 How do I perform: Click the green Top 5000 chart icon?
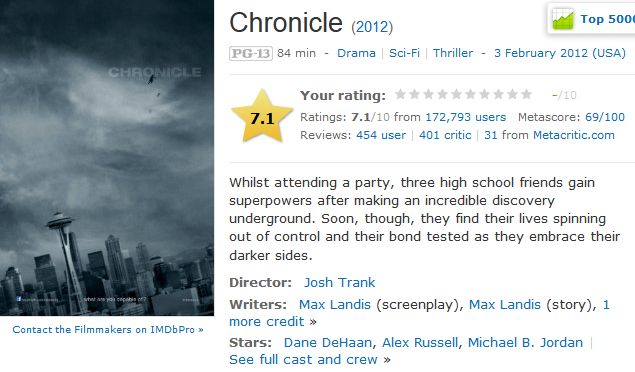pyautogui.click(x=563, y=19)
